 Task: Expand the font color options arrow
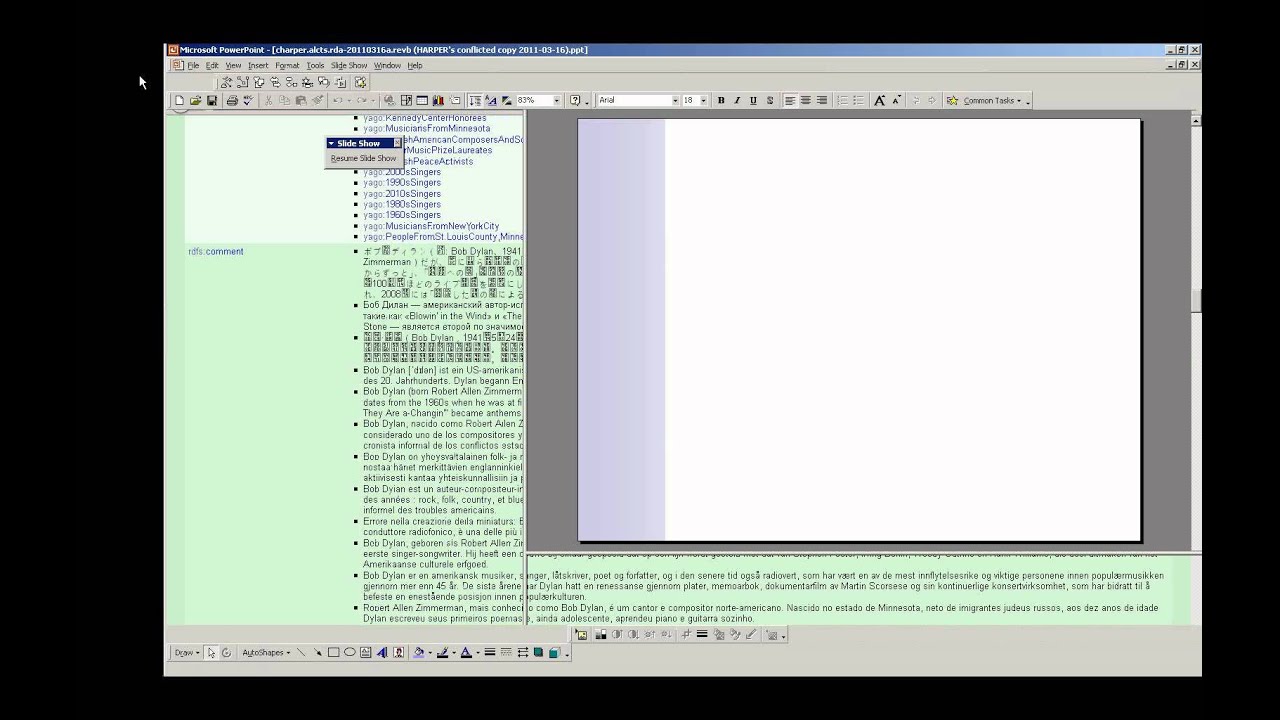pyautogui.click(x=477, y=653)
